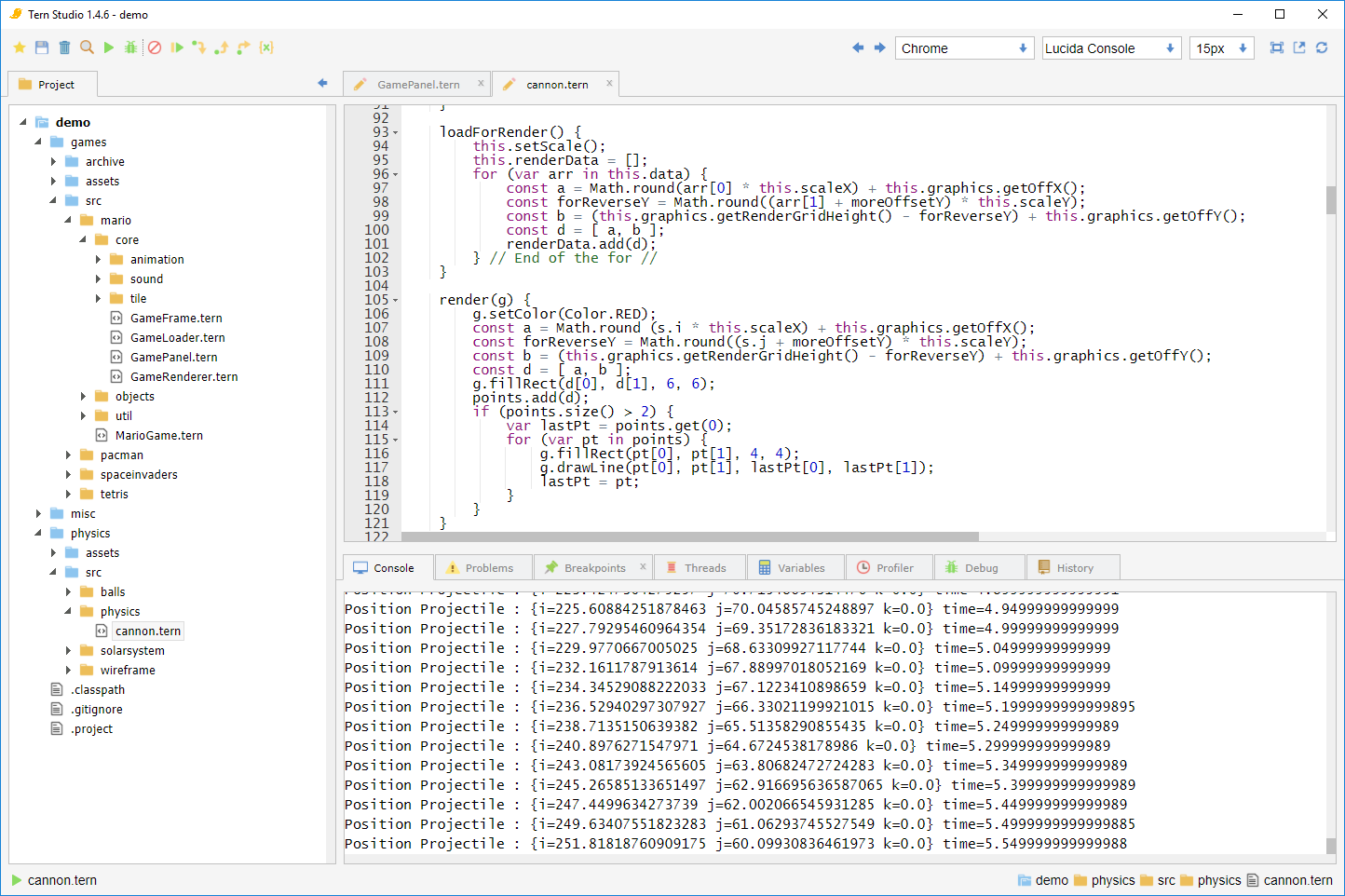The height and width of the screenshot is (896, 1345).
Task: Open the Profiler tab
Action: tap(889, 568)
